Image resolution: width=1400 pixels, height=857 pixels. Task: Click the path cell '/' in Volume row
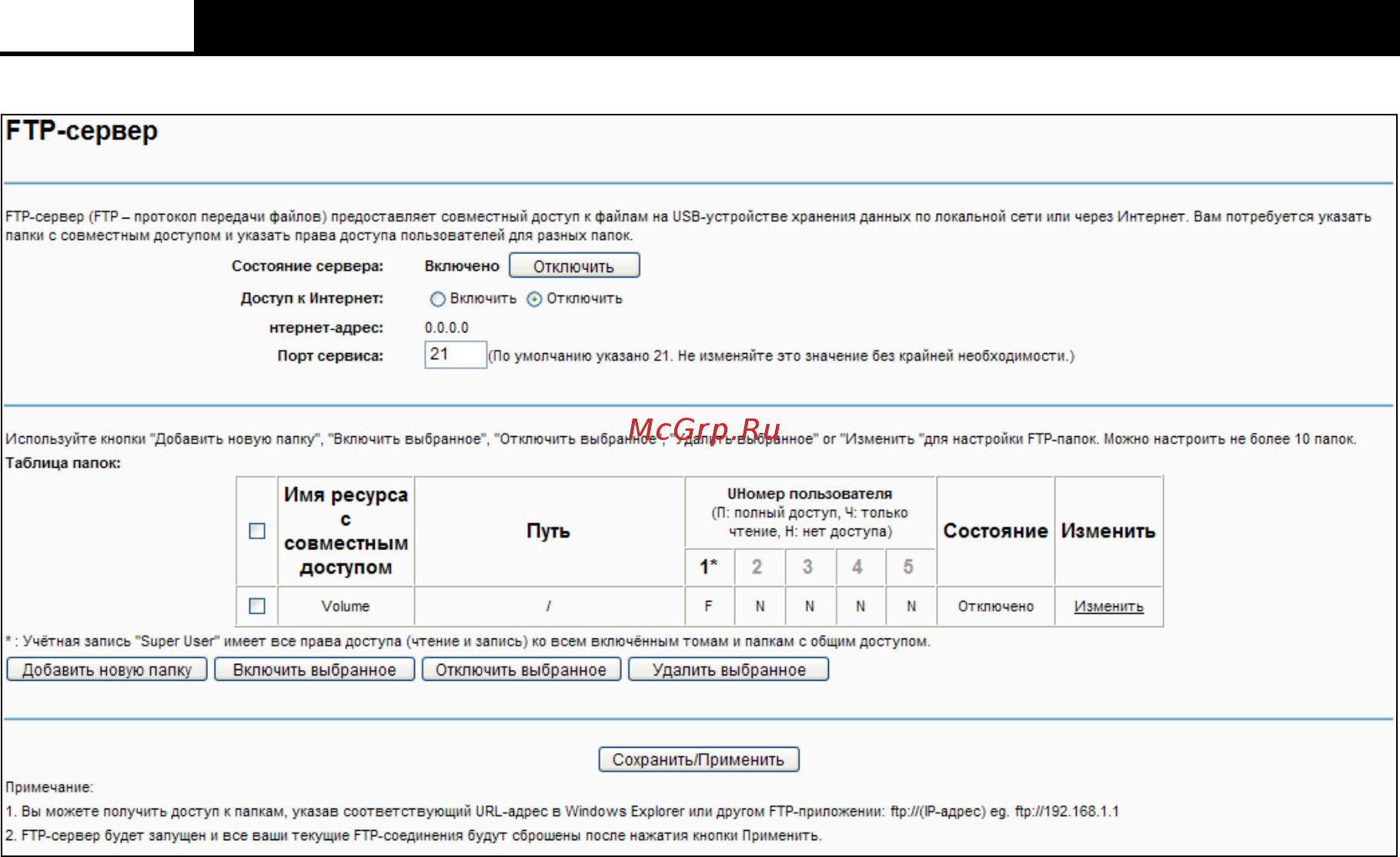(x=549, y=606)
